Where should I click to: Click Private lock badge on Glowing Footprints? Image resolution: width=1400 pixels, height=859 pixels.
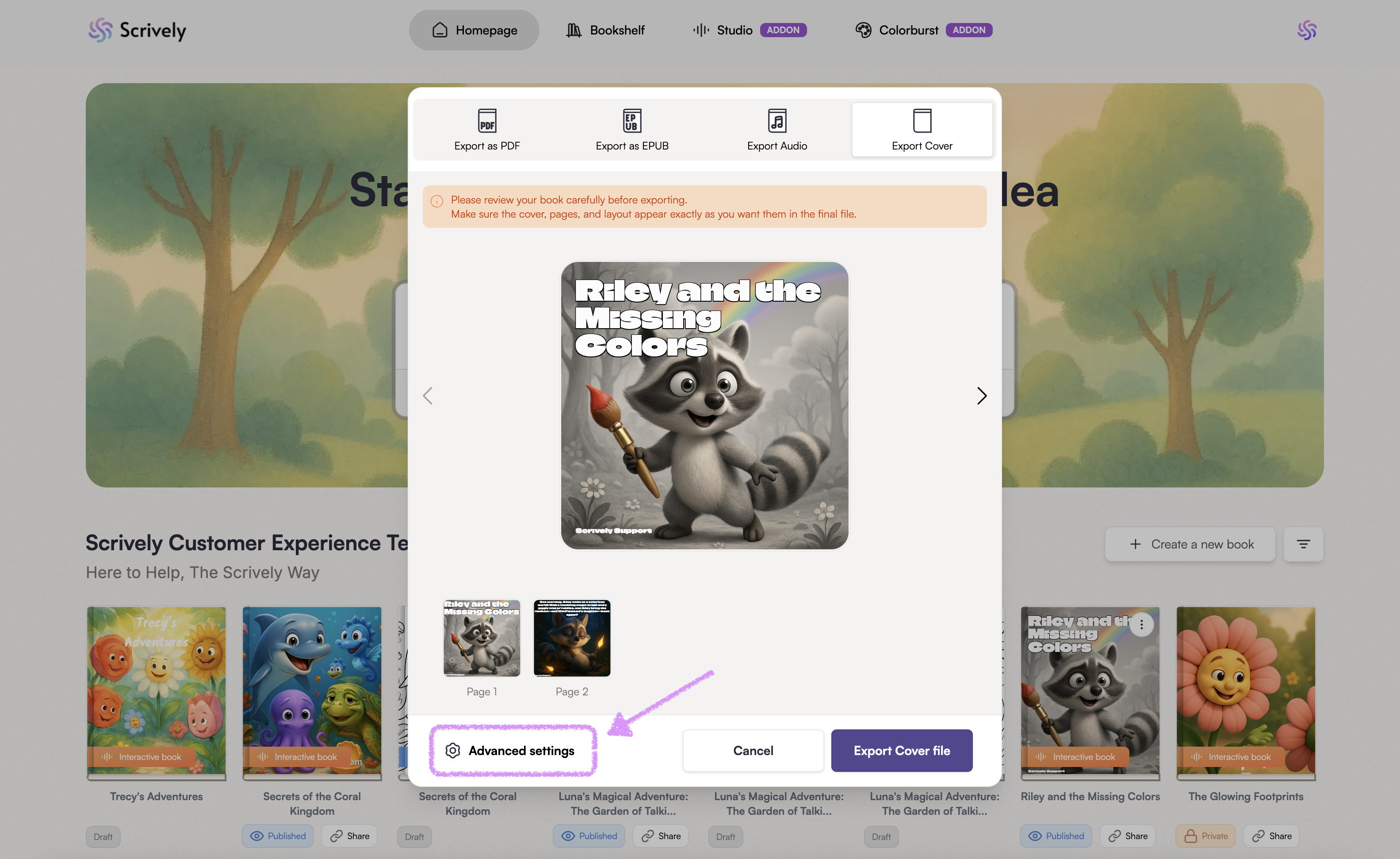click(1205, 836)
